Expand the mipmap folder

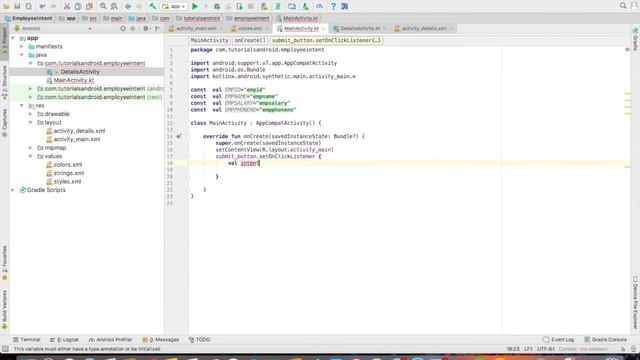(31, 148)
